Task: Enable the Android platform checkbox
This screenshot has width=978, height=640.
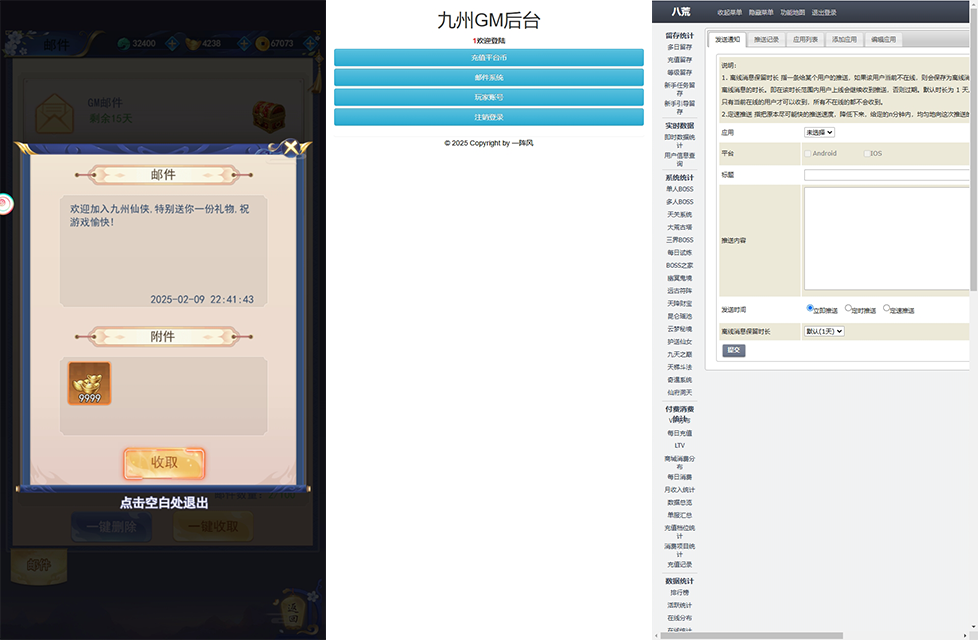Action: pos(807,153)
